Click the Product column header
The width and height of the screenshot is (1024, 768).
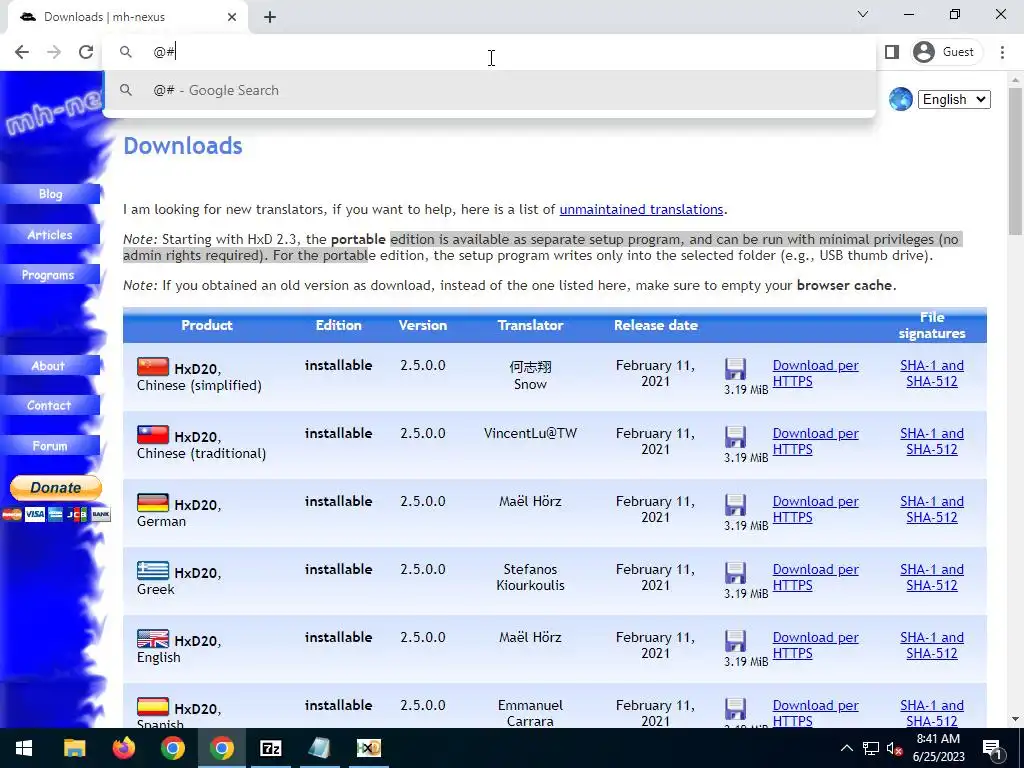[207, 325]
